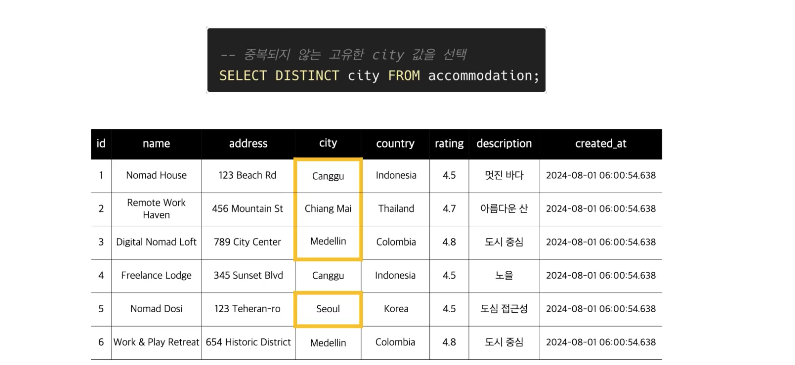Click the 4.7 rating cell
The image size is (795, 365).
[449, 208]
